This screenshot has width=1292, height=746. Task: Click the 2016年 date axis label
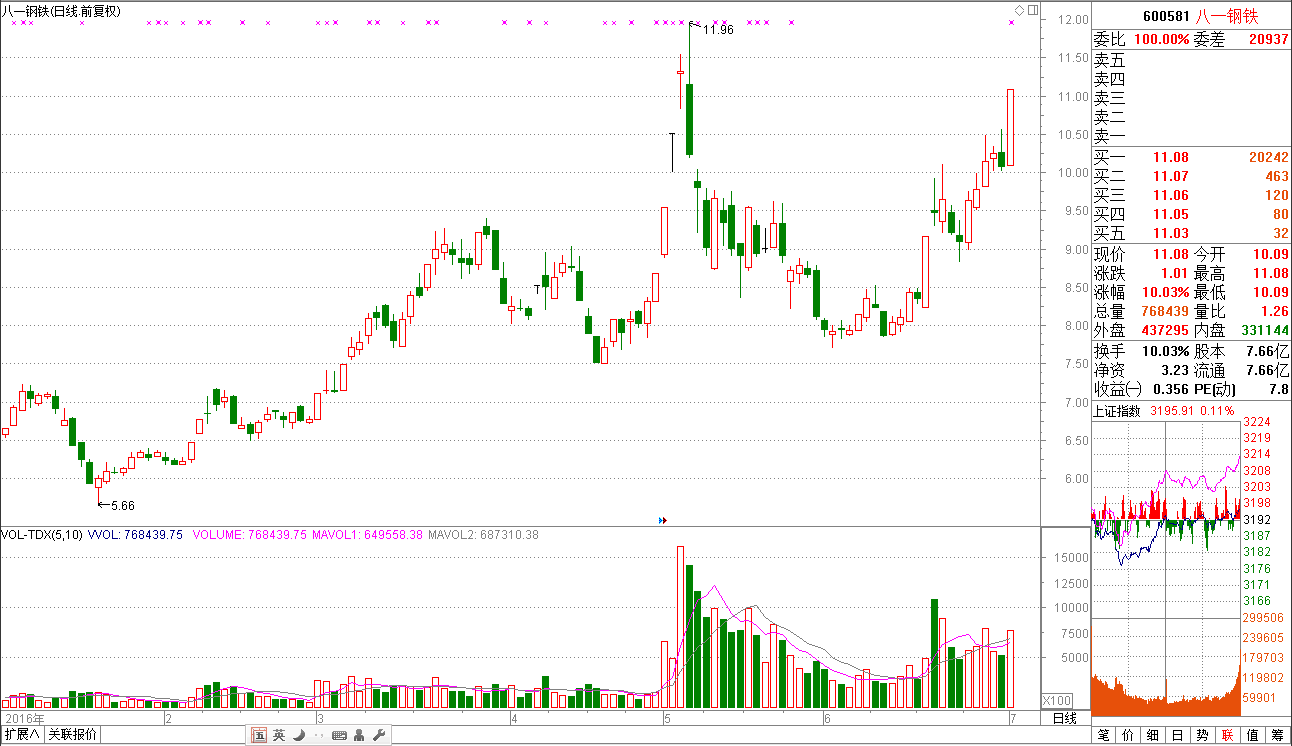click(25, 718)
